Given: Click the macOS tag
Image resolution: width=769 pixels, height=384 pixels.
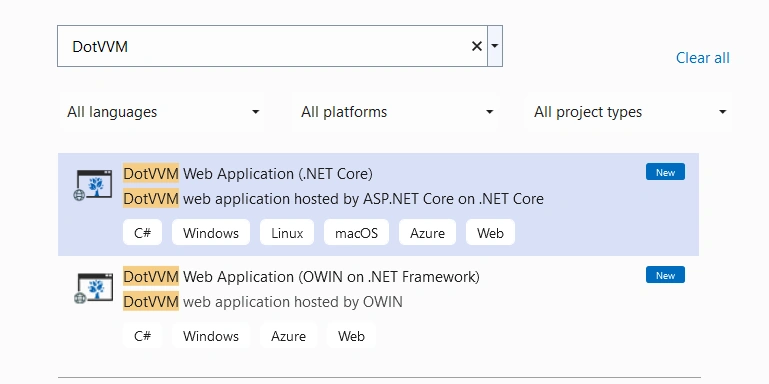Looking at the screenshot, I should tap(357, 232).
